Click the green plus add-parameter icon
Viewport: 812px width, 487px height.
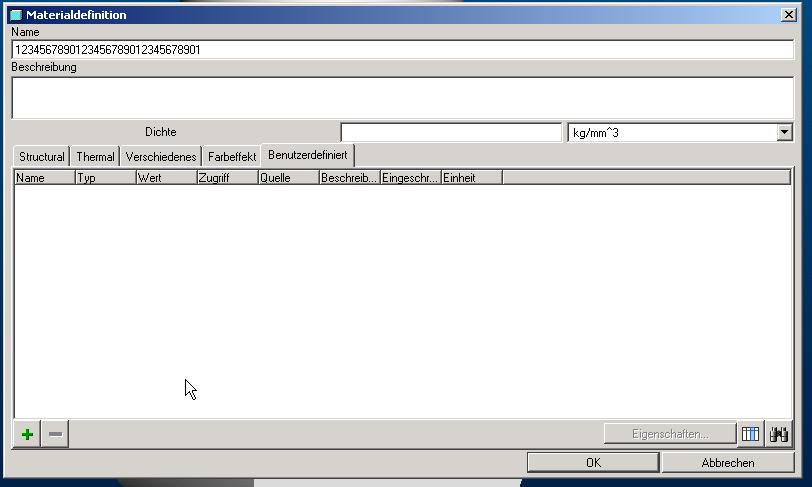coord(27,434)
